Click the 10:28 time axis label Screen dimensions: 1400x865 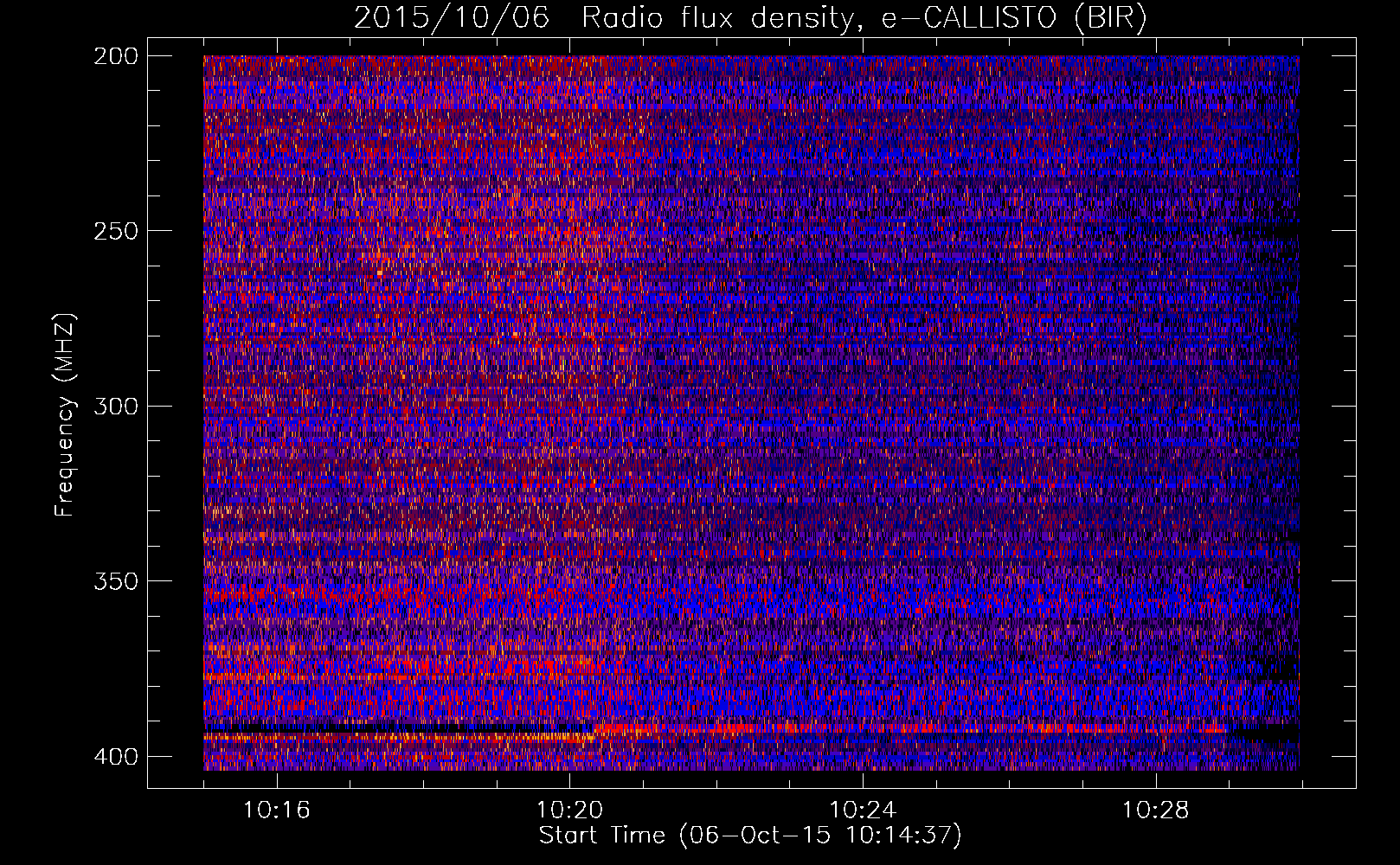pyautogui.click(x=1156, y=811)
